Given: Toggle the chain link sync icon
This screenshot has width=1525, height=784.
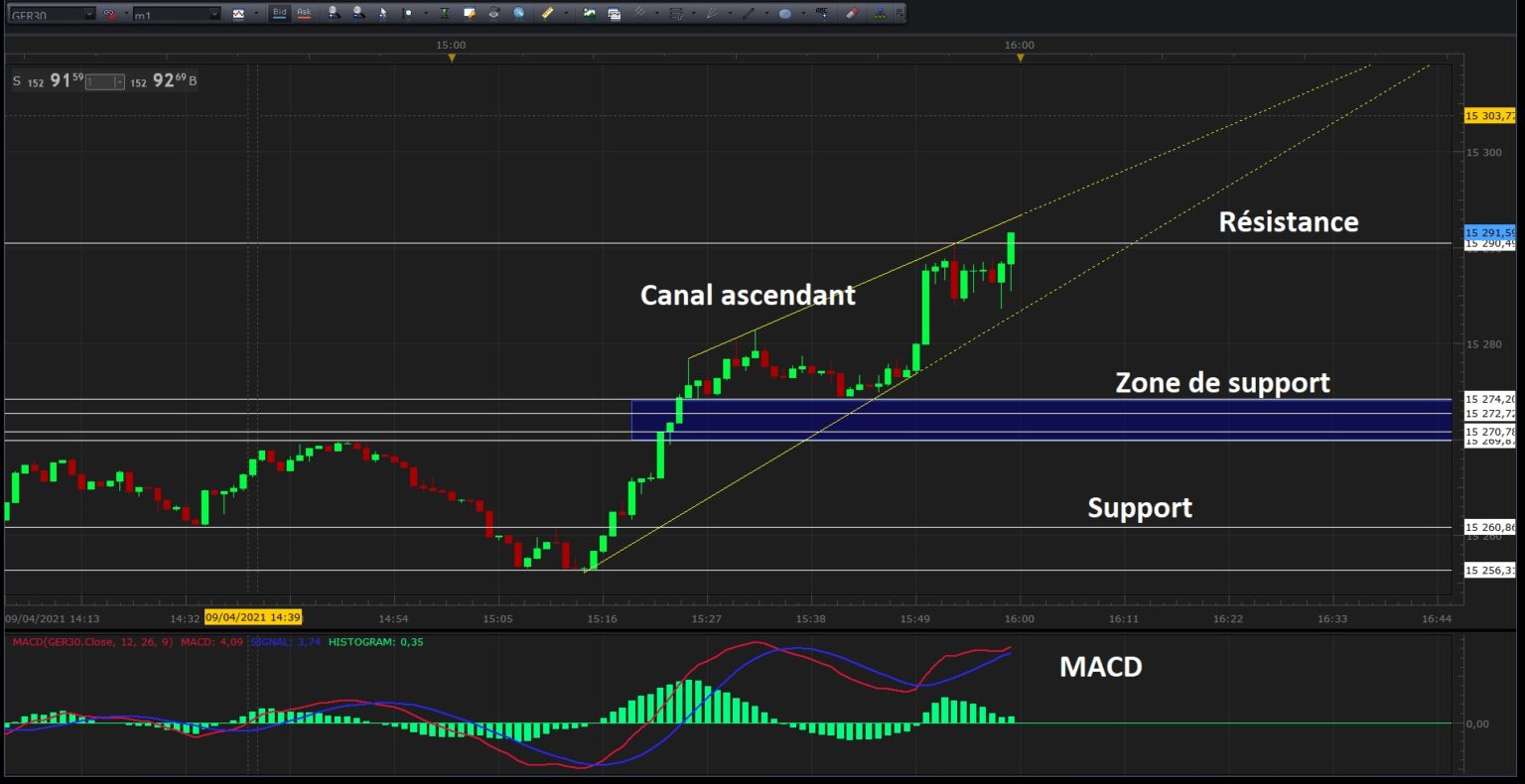Looking at the screenshot, I should point(110,14).
